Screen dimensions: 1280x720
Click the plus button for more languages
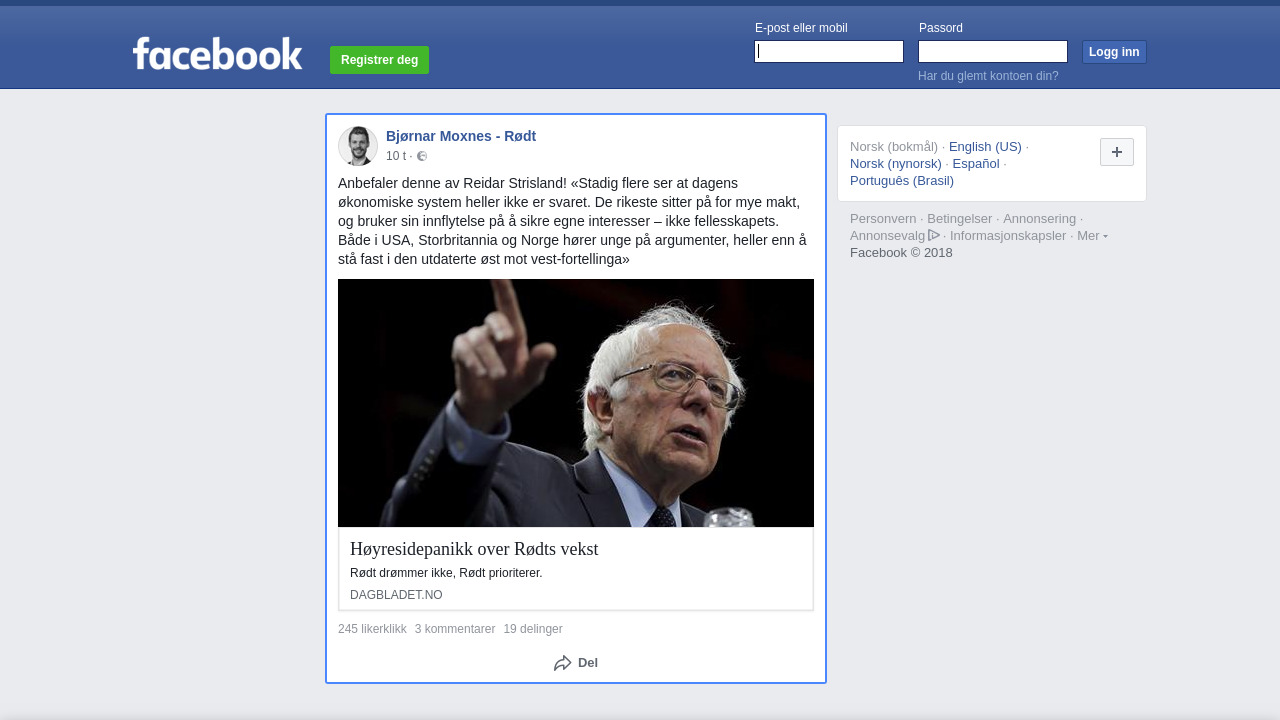[1117, 152]
